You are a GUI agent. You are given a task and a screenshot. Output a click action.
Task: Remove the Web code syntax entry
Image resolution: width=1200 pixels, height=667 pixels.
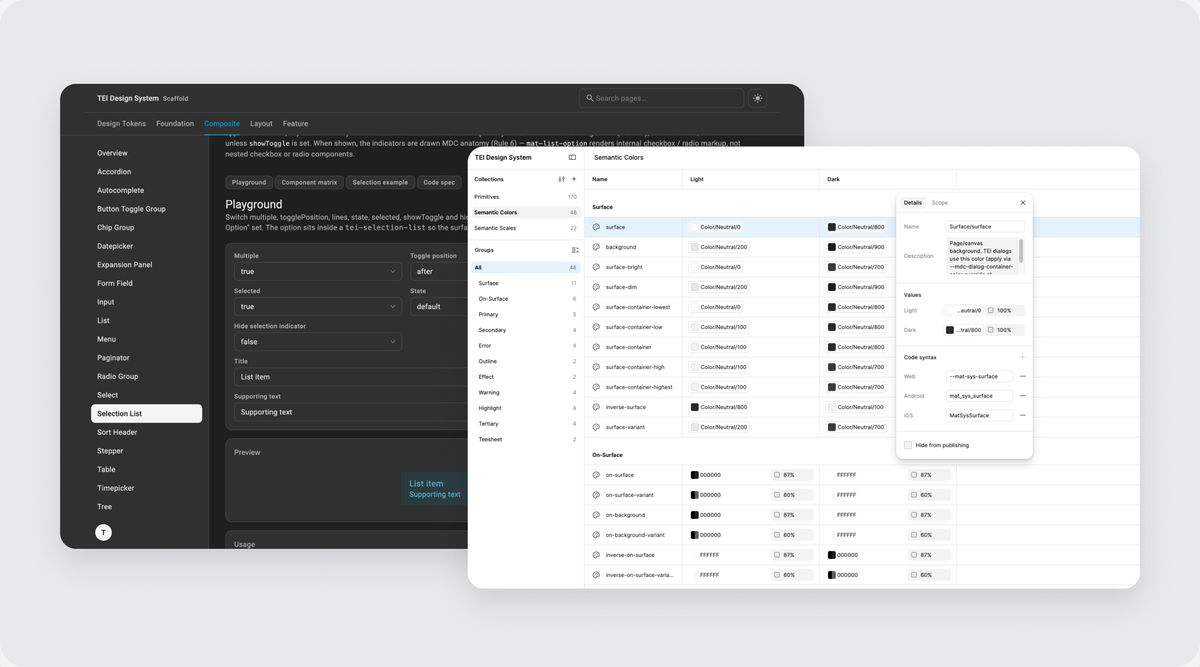[x=1022, y=376]
